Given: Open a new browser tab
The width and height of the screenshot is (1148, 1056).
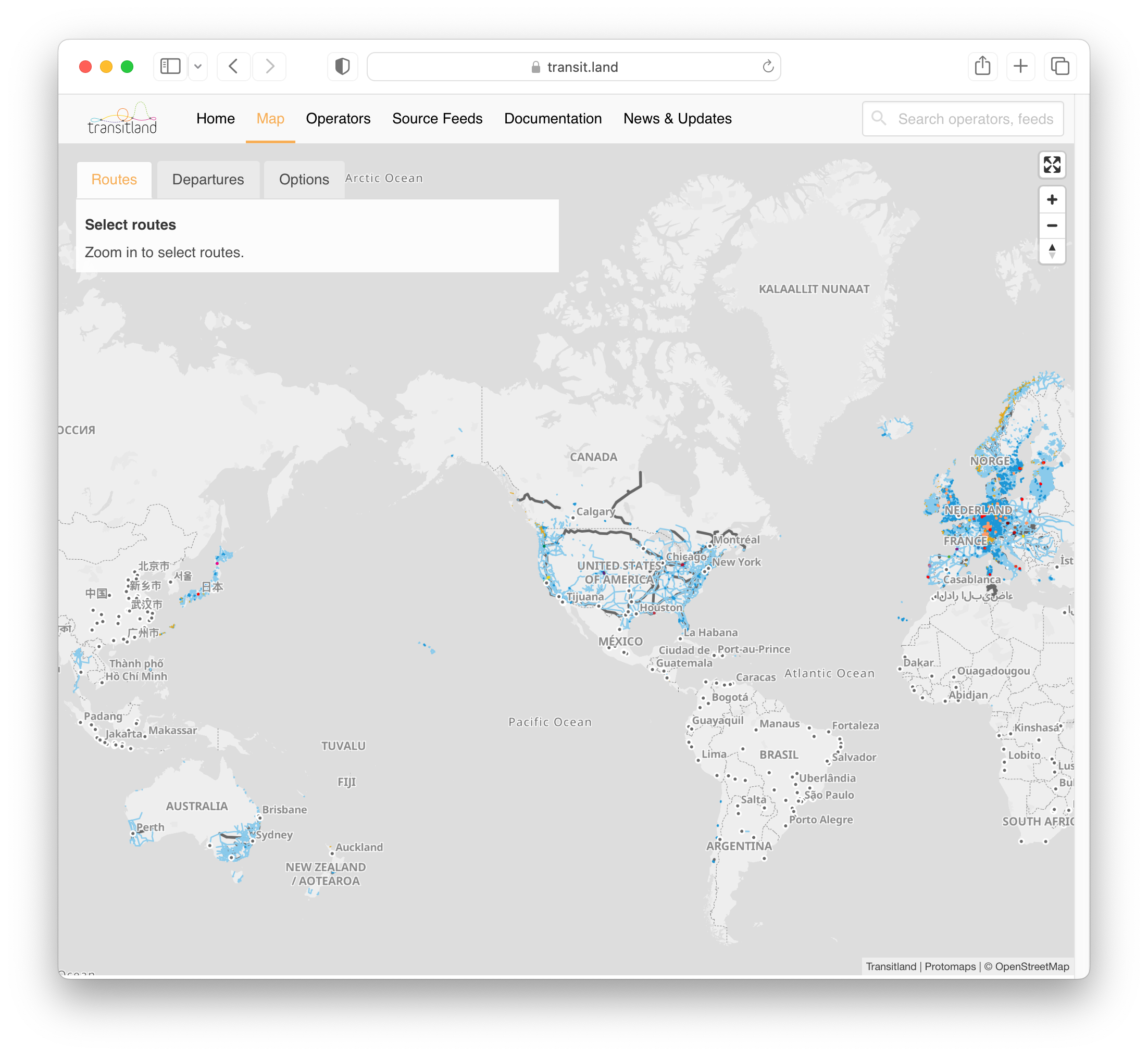Looking at the screenshot, I should pos(1020,66).
